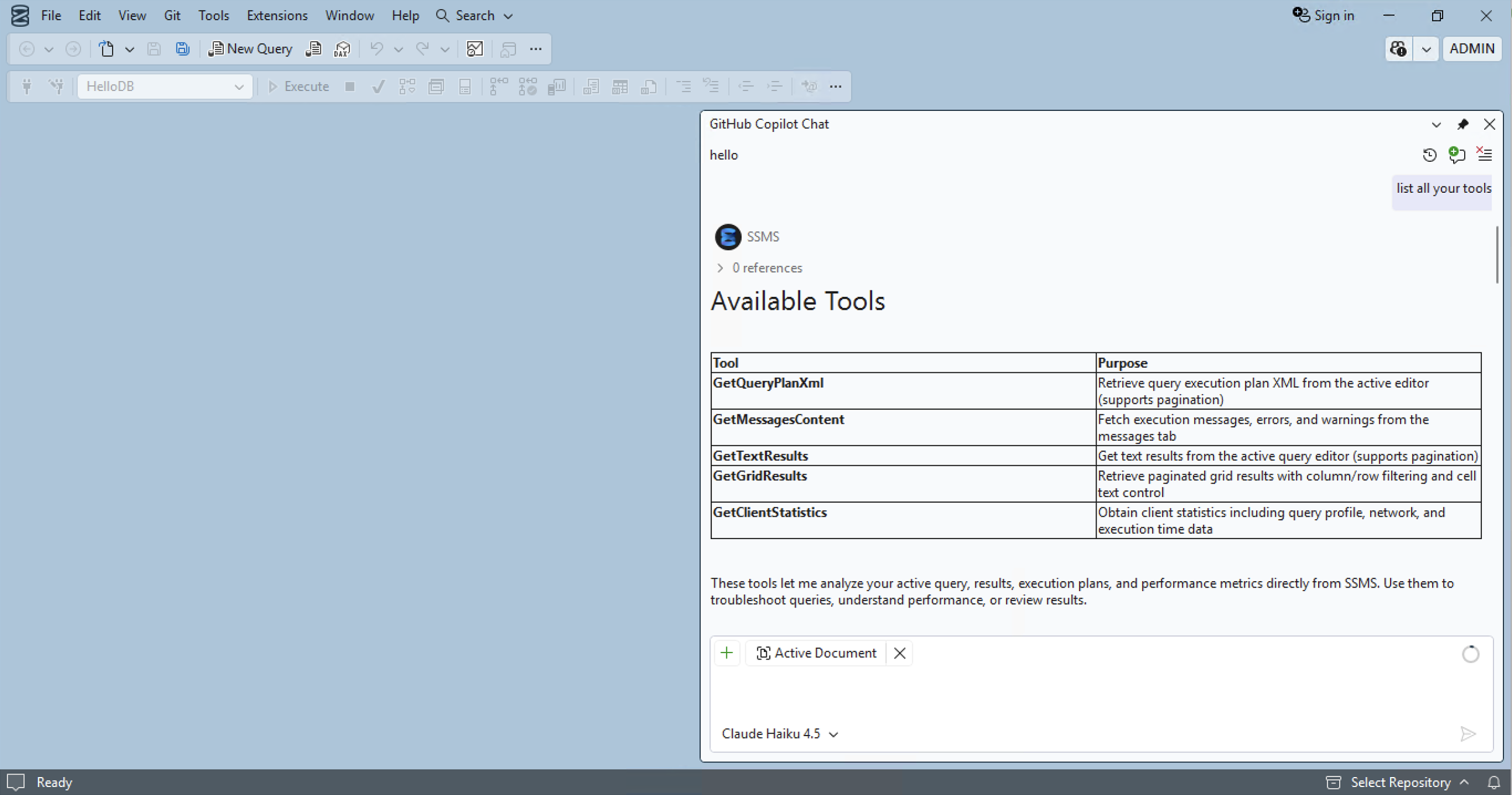Open the Copilot Chat window position dropdown
Screen dimensions: 1512x795
[1436, 125]
